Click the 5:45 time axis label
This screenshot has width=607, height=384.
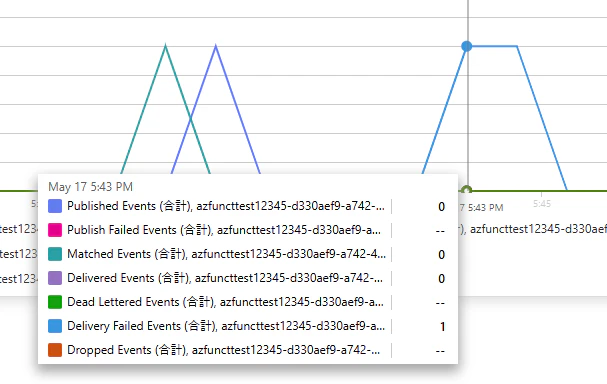point(542,204)
